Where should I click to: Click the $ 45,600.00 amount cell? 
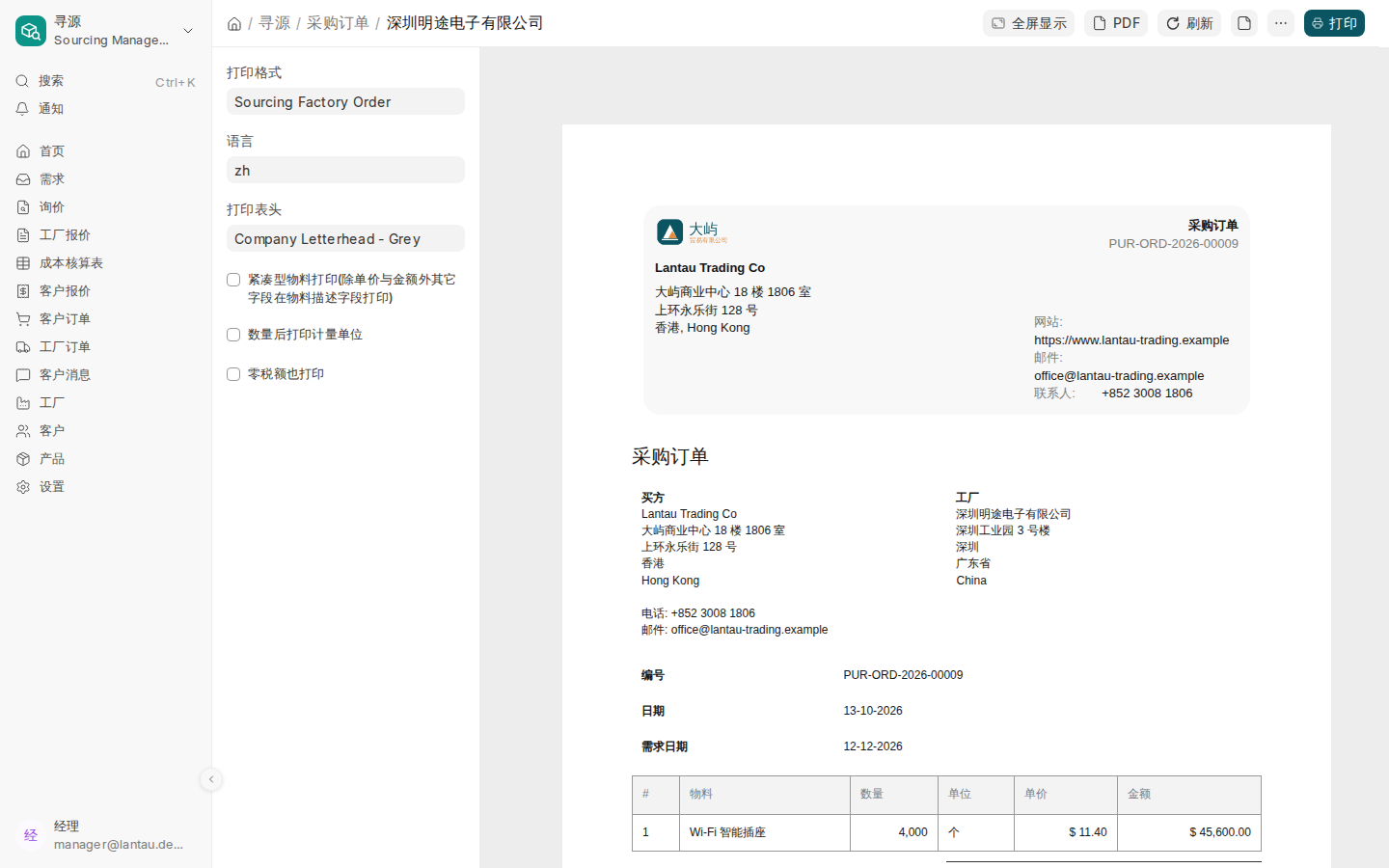tap(1188, 832)
